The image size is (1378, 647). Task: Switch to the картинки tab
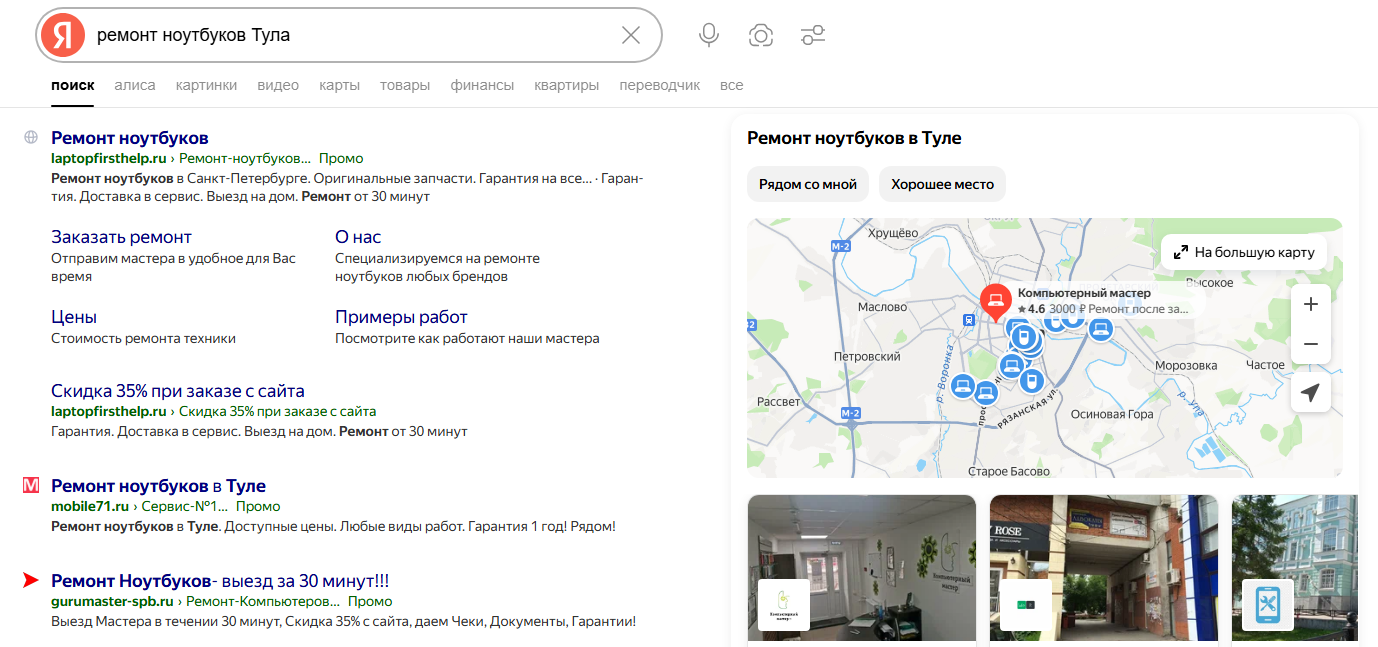tap(206, 85)
